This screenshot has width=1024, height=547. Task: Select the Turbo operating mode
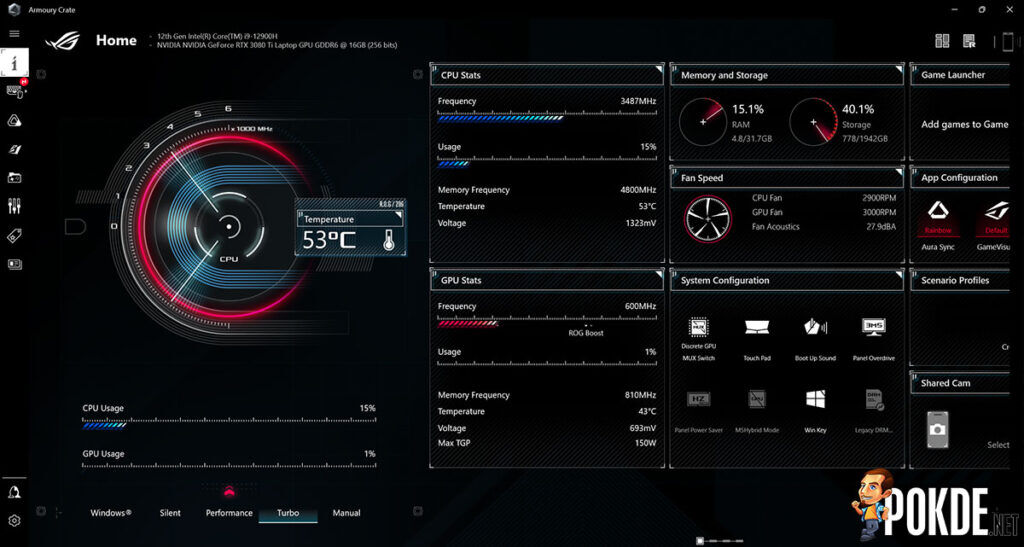(288, 513)
